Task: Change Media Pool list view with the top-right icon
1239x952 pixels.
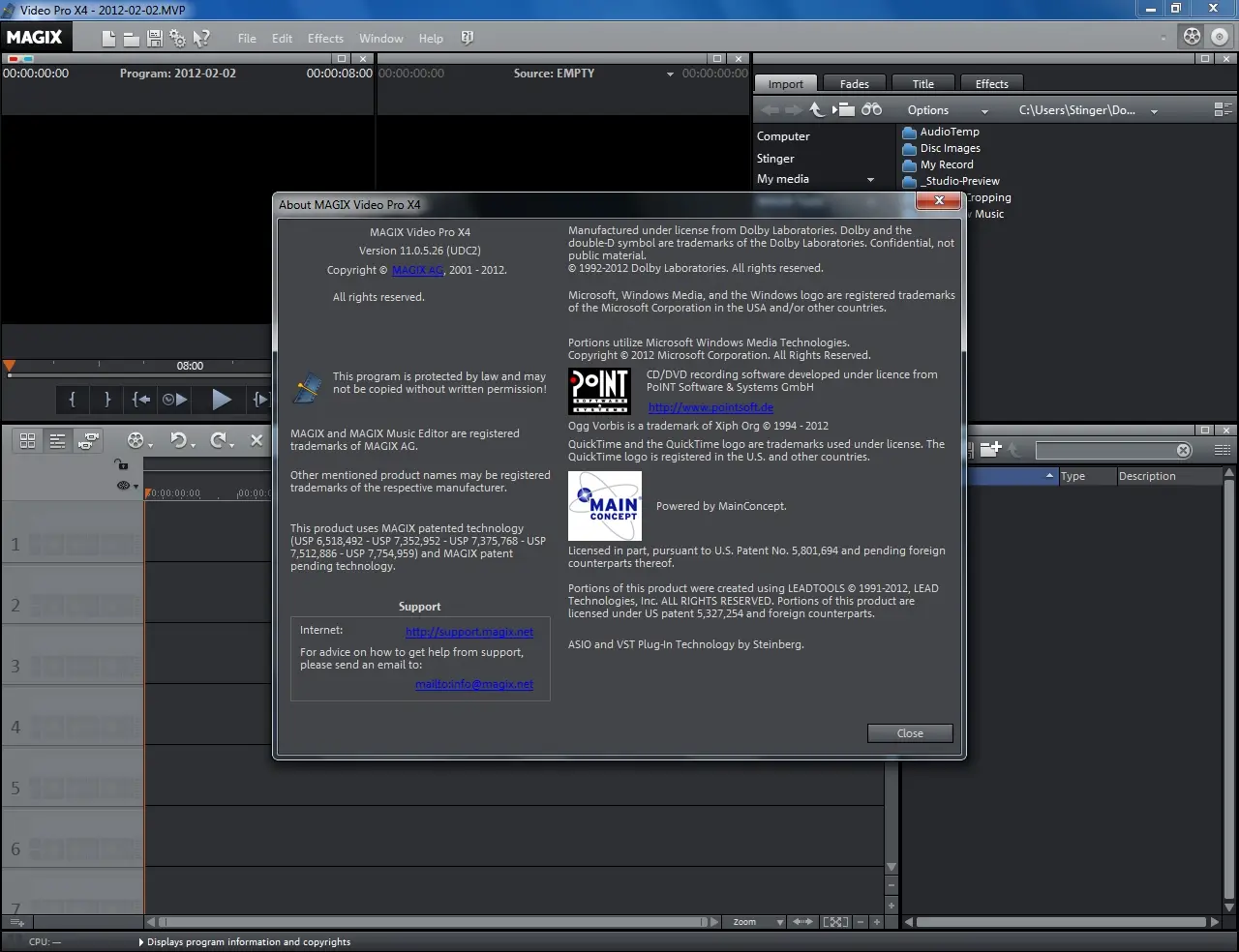Action: coord(1224,110)
